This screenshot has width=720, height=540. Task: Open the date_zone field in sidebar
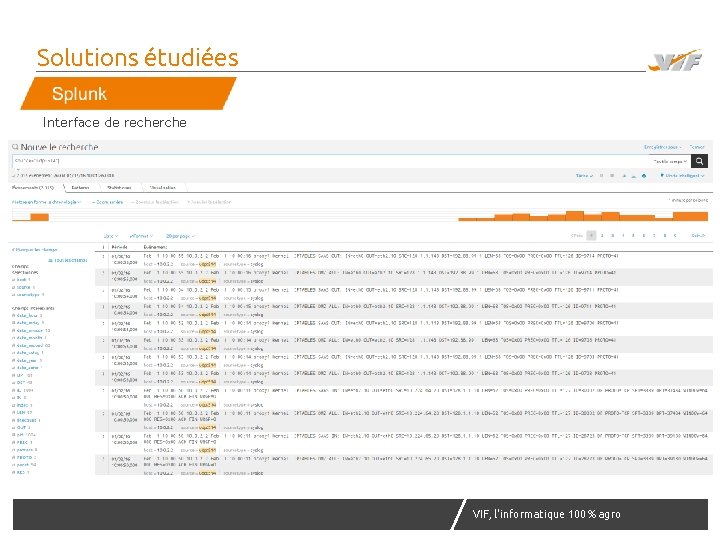[27, 368]
